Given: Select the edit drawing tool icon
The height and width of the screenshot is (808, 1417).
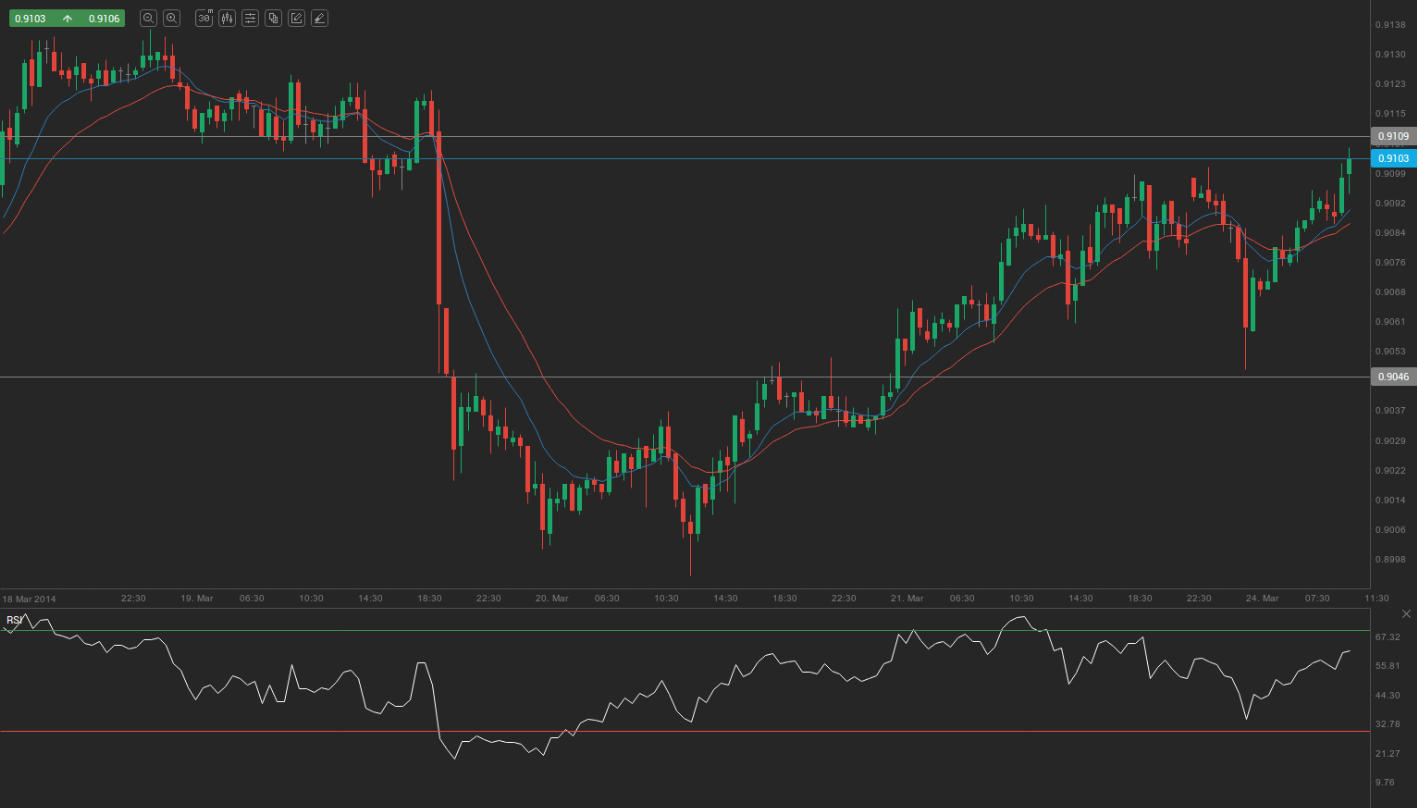Looking at the screenshot, I should pos(296,18).
